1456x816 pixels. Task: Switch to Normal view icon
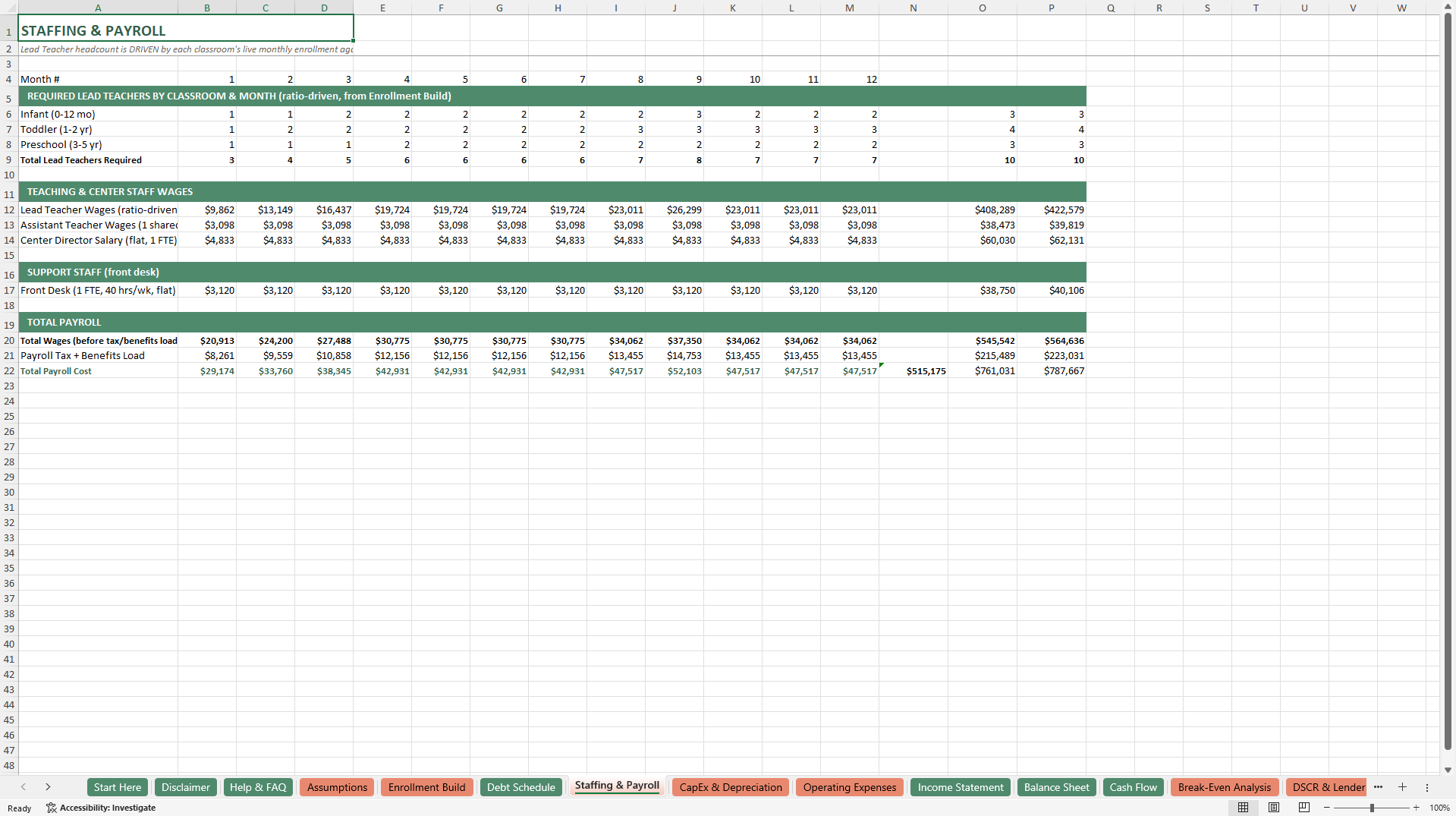[1243, 808]
